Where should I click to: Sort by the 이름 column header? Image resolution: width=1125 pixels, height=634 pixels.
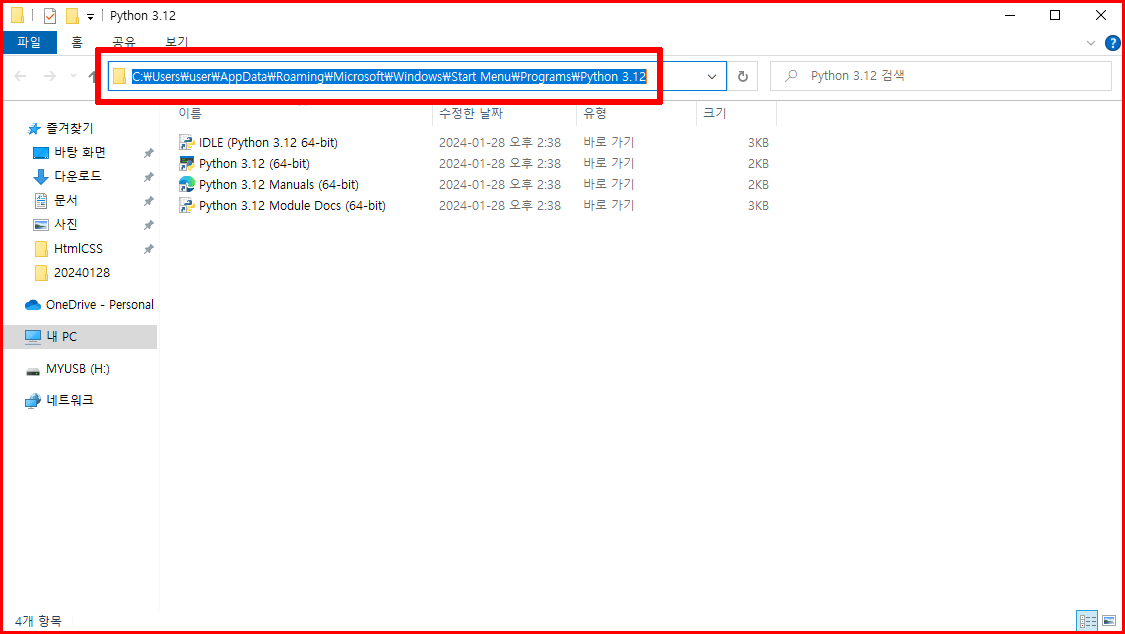190,113
